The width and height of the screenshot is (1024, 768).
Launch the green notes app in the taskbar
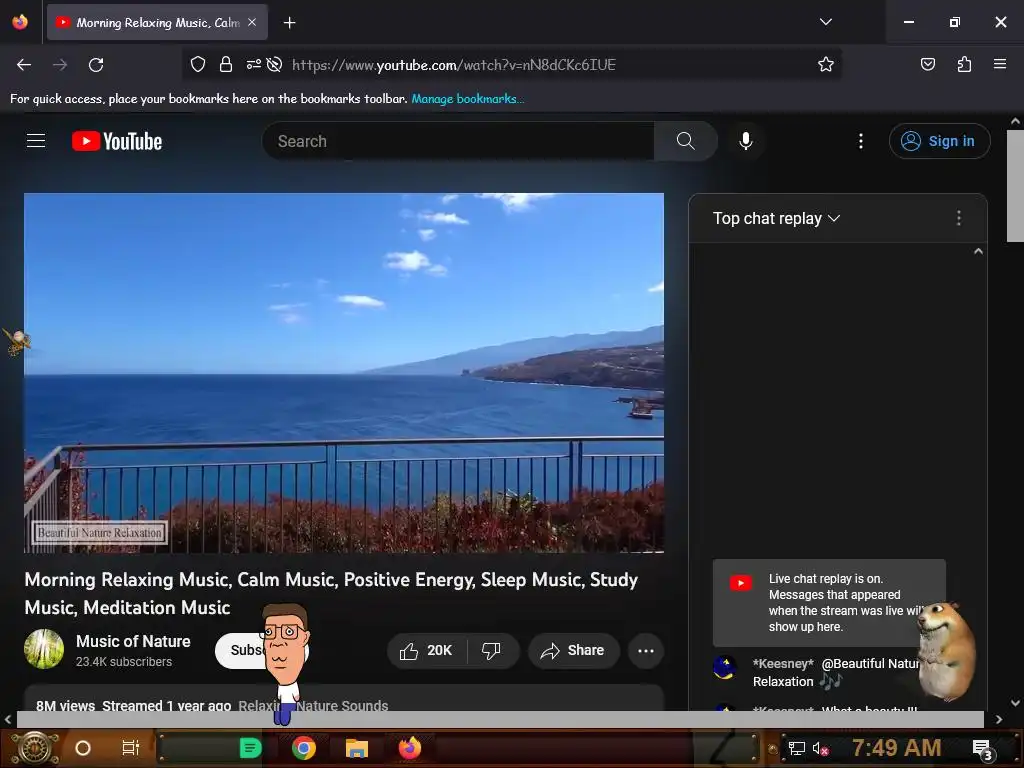pos(250,748)
